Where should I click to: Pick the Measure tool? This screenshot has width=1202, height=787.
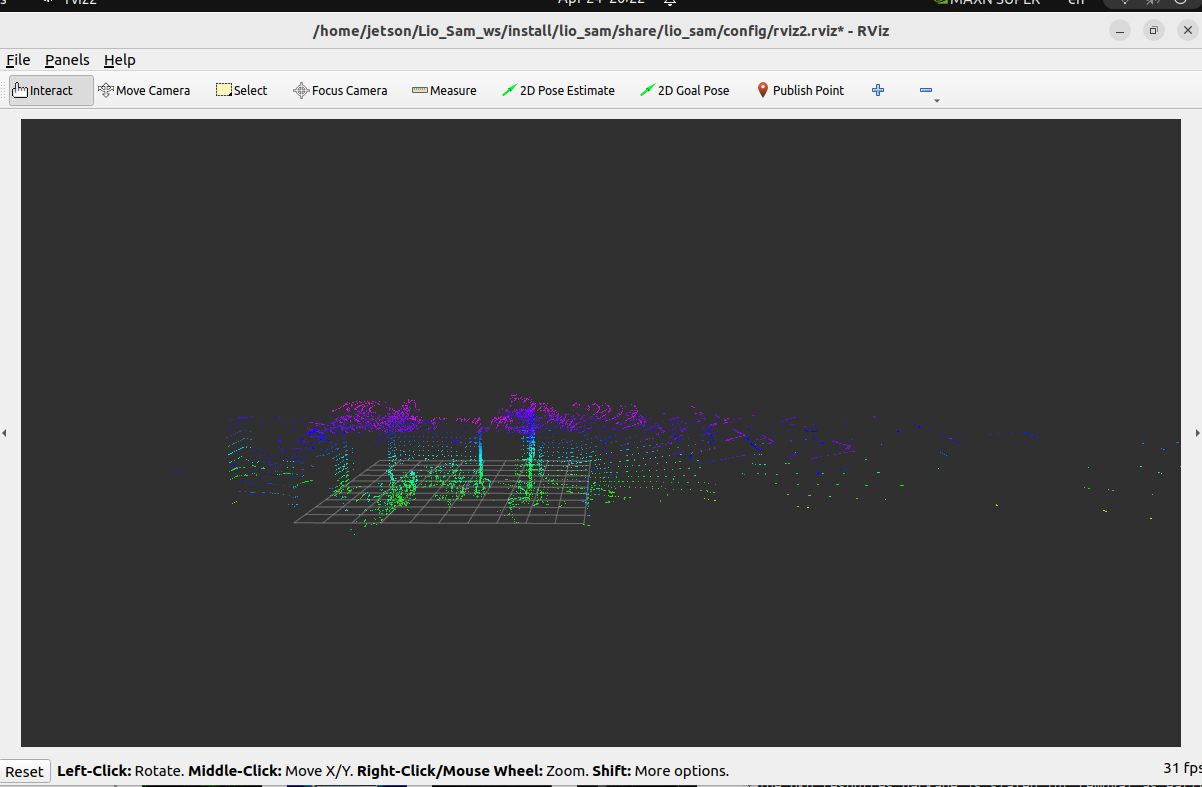click(x=444, y=90)
